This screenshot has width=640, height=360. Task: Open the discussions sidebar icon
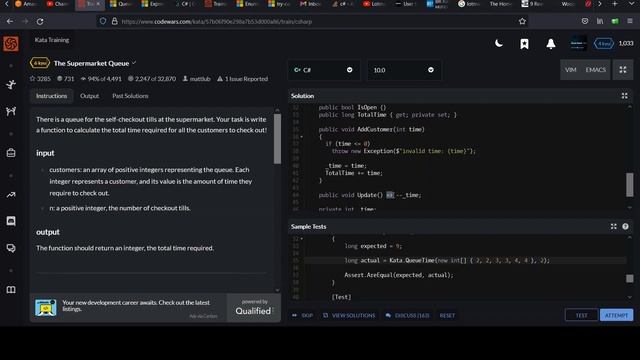[11, 248]
